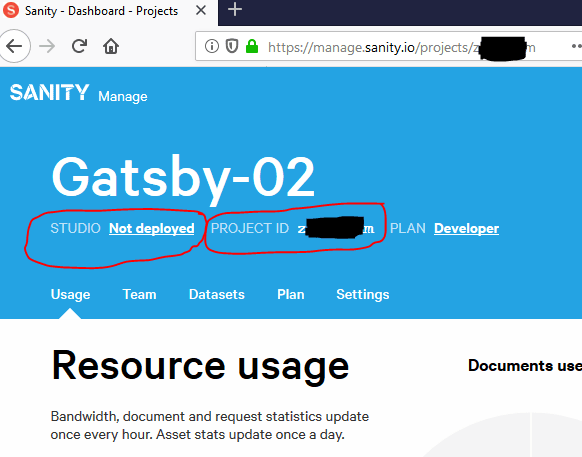Image resolution: width=582 pixels, height=457 pixels.
Task: Switch to the Usage tab
Action: [x=71, y=294]
